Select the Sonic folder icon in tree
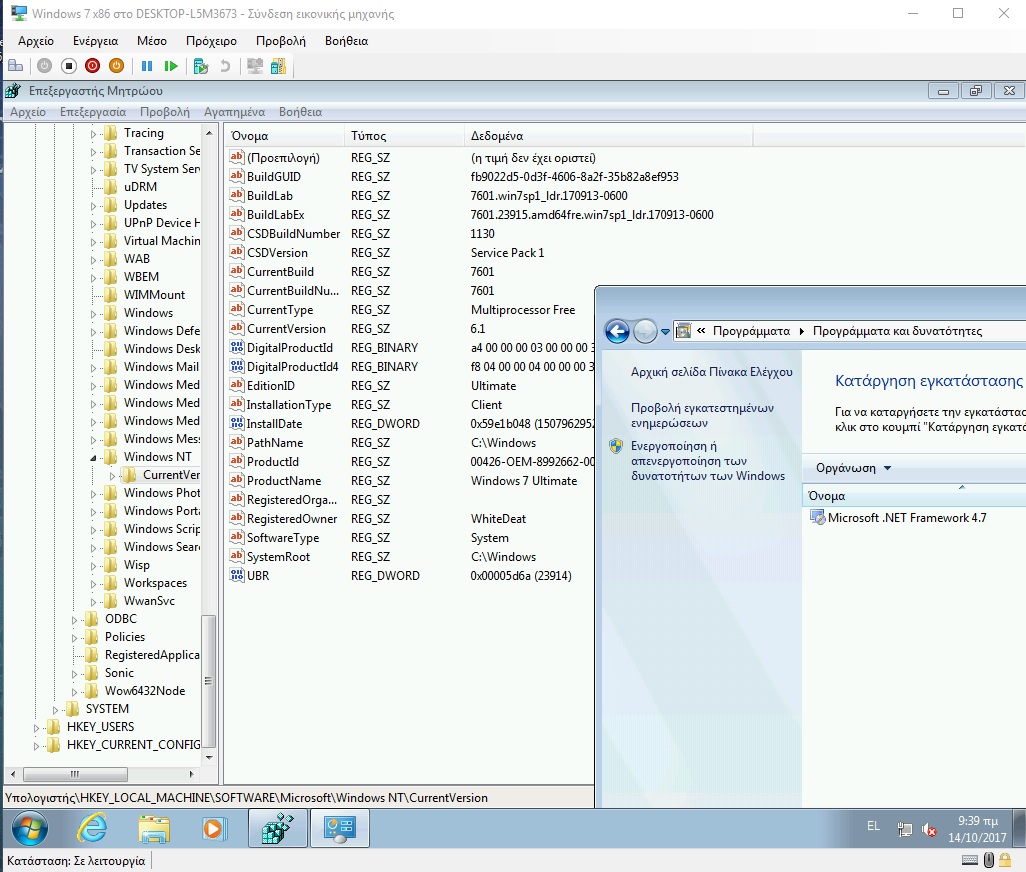 tap(92, 672)
